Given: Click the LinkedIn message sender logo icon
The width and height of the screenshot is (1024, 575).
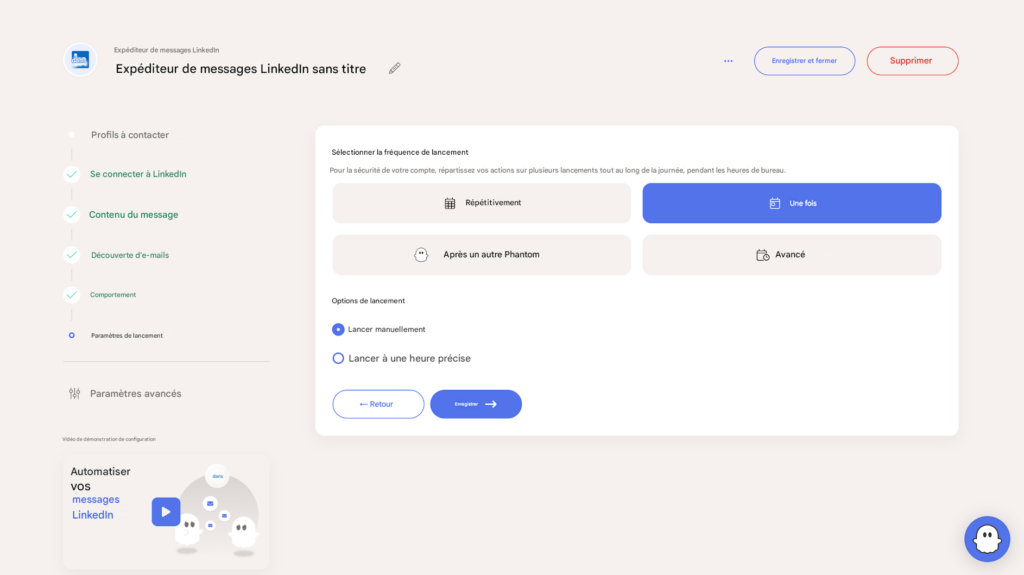Looking at the screenshot, I should (x=80, y=60).
